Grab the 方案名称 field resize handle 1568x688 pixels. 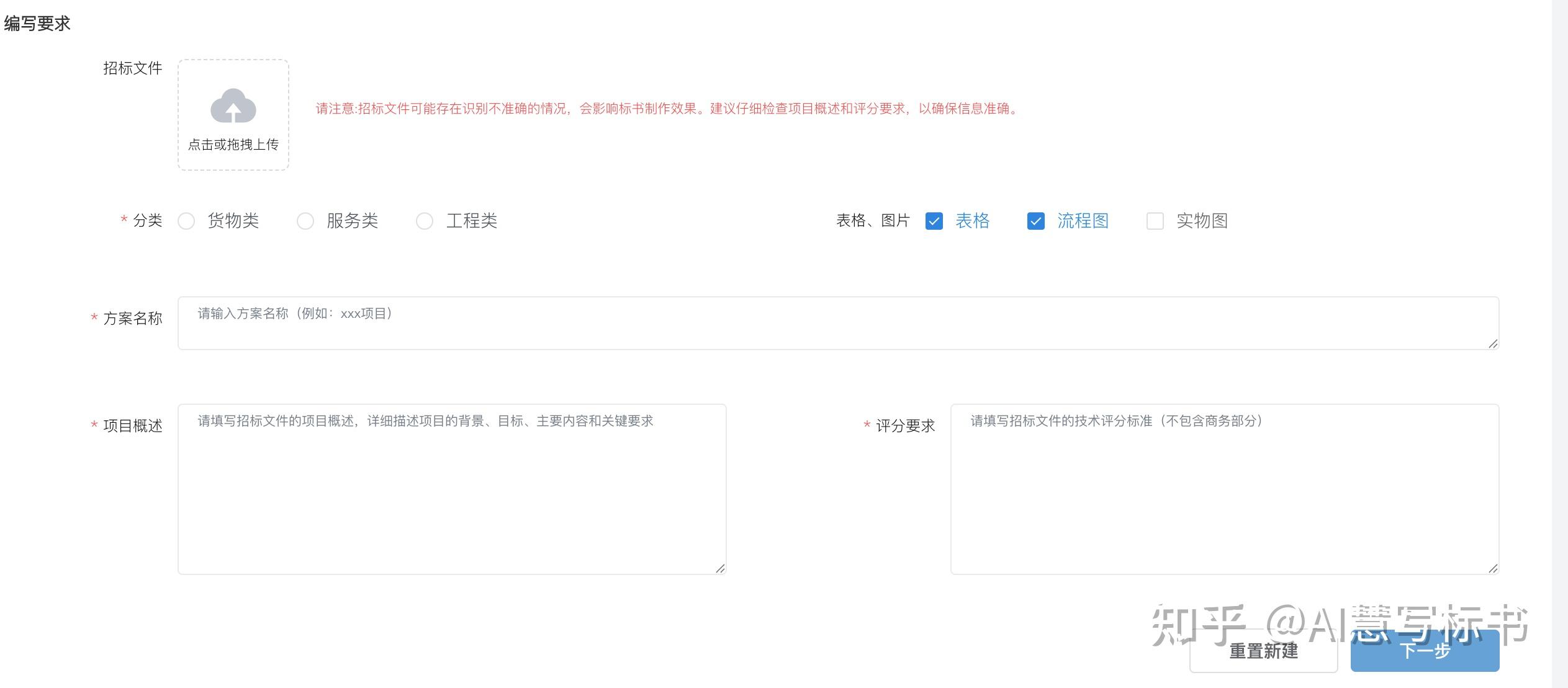coord(1493,343)
